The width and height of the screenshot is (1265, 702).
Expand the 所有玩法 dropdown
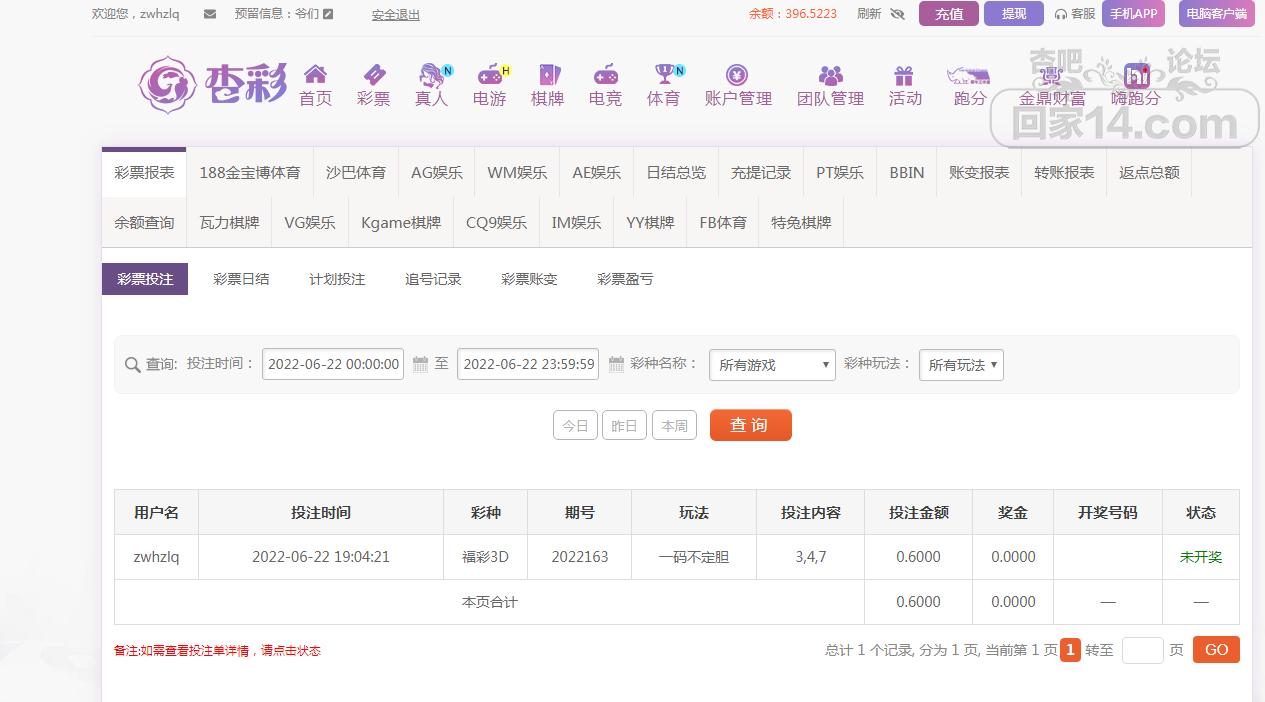[x=961, y=365]
